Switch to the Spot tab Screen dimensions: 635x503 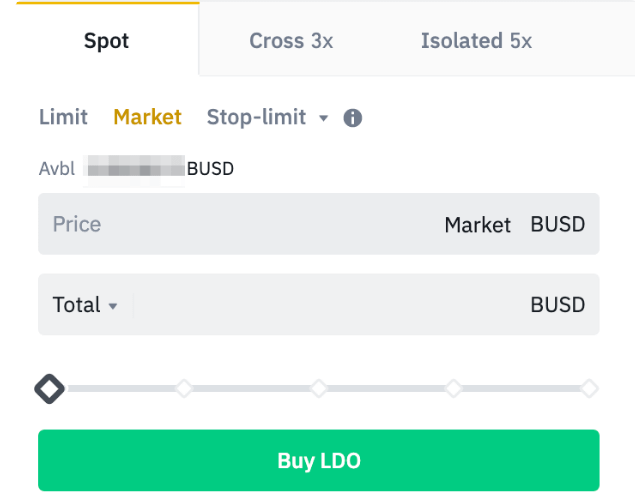point(107,40)
